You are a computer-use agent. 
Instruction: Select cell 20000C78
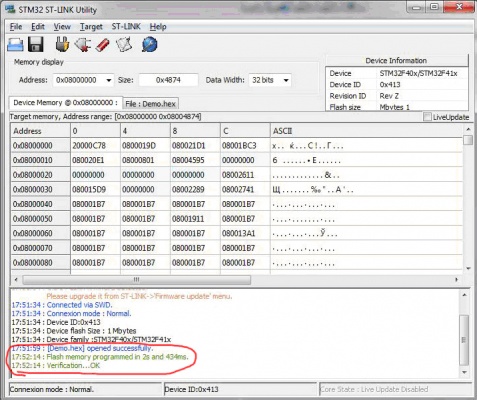95,146
